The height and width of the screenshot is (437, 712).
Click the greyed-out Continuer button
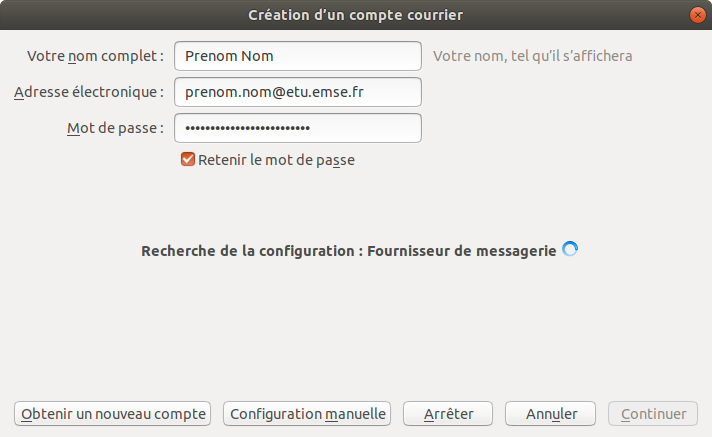[x=653, y=413]
